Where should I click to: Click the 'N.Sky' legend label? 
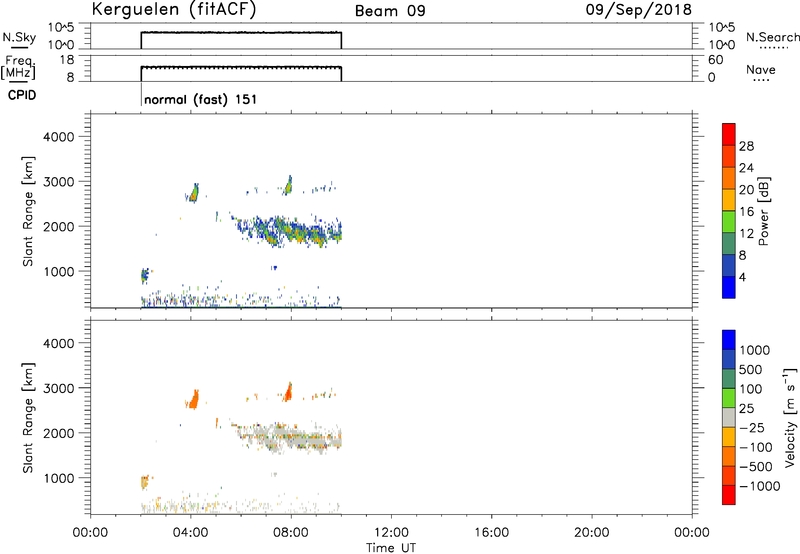coord(19,37)
